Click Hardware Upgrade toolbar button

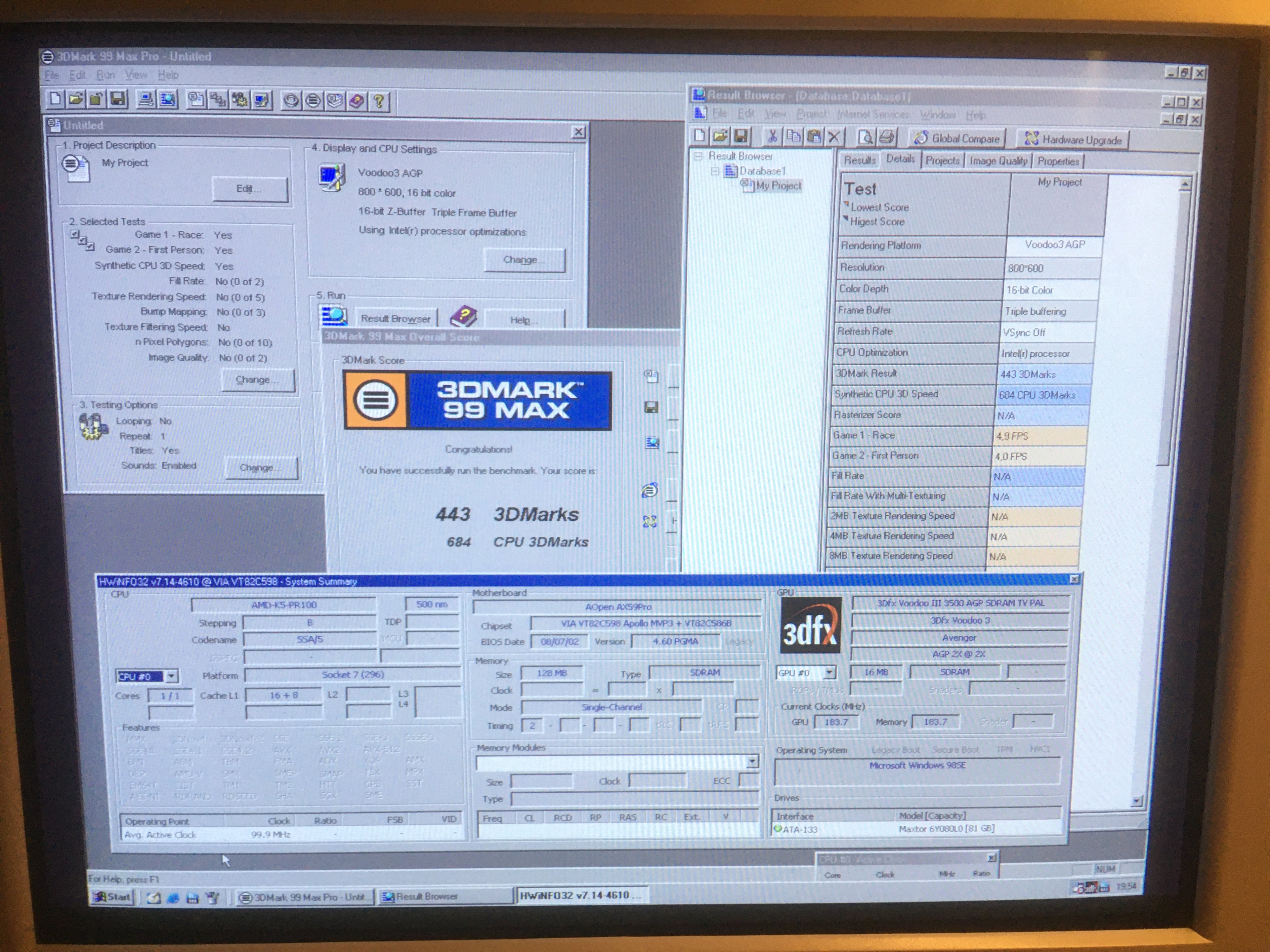1073,139
